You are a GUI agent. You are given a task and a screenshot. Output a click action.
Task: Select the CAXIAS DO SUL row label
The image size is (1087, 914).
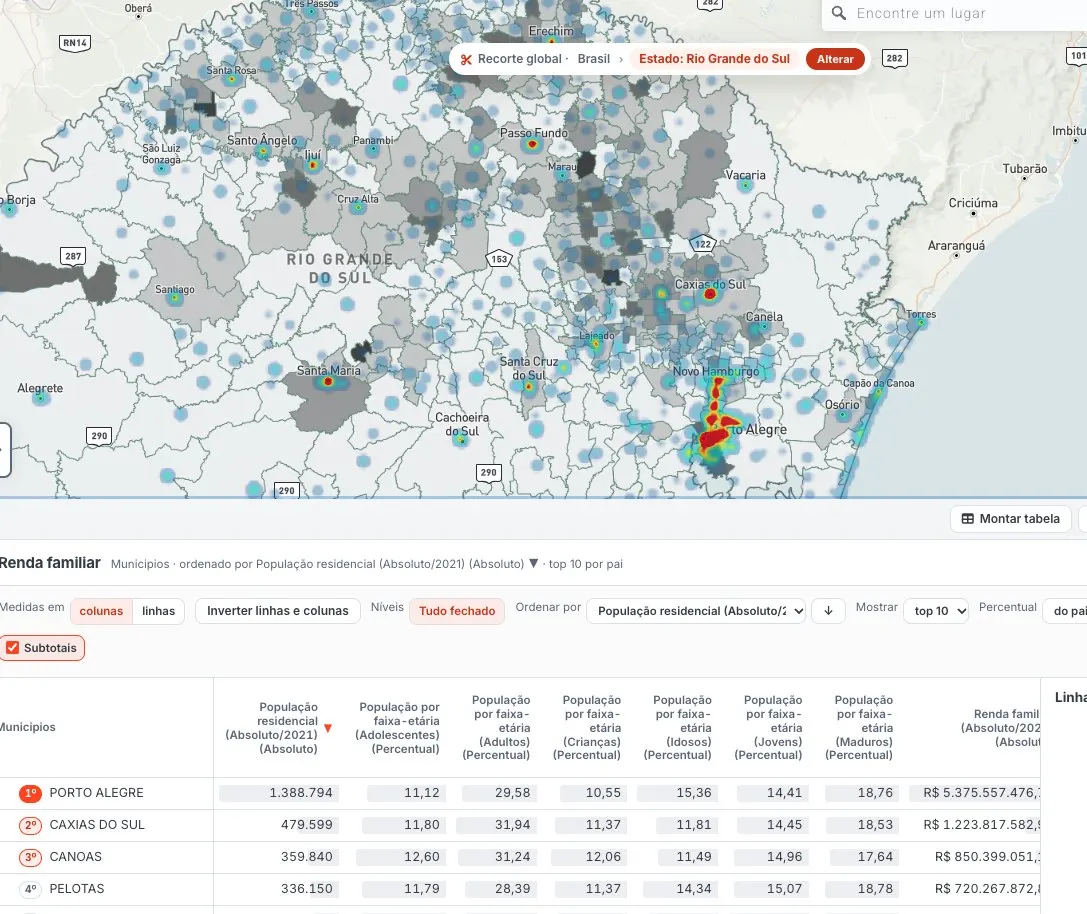click(97, 825)
